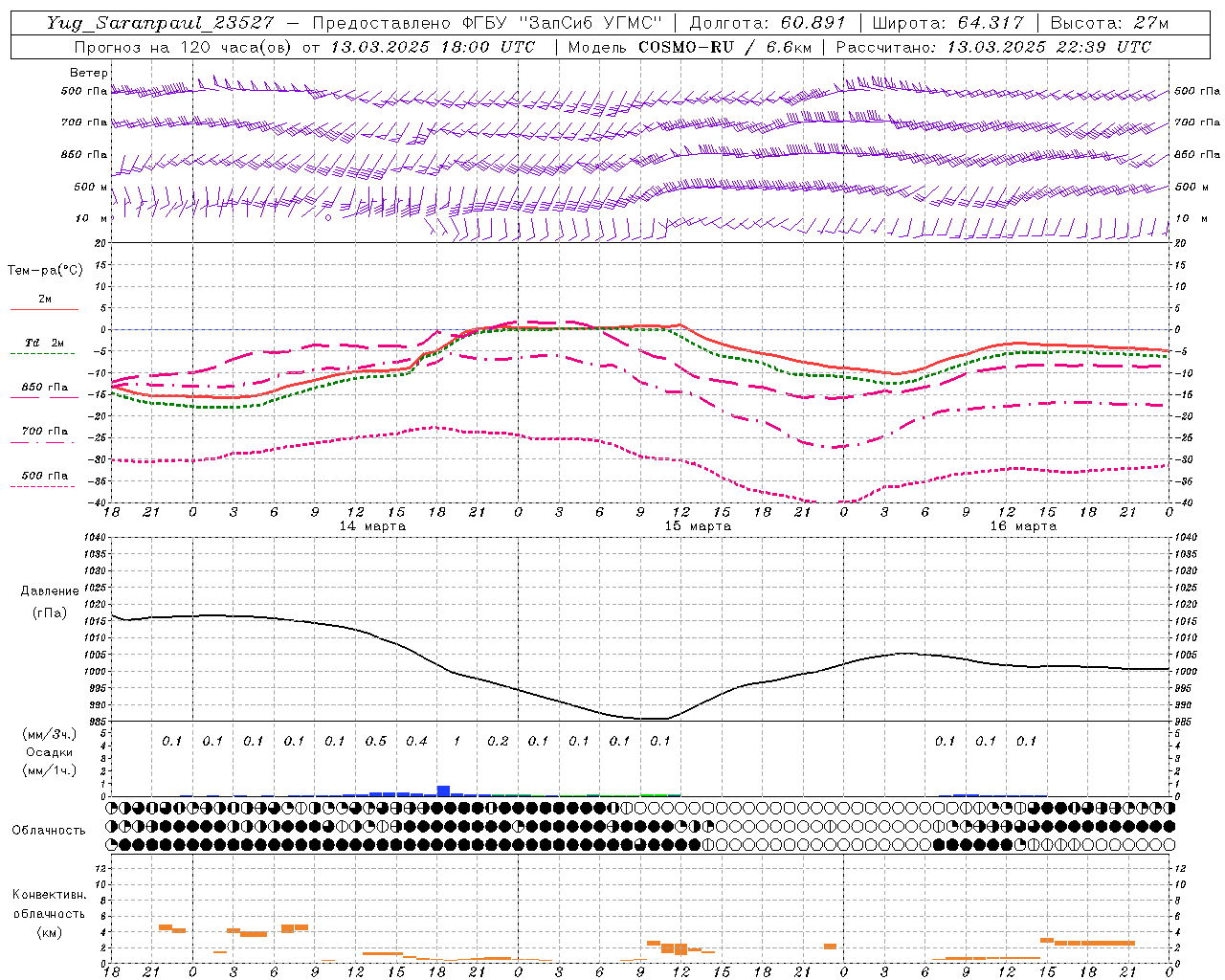This screenshot has width=1225, height=980.
Task: Click the Осадки panel label
Action: point(49,752)
